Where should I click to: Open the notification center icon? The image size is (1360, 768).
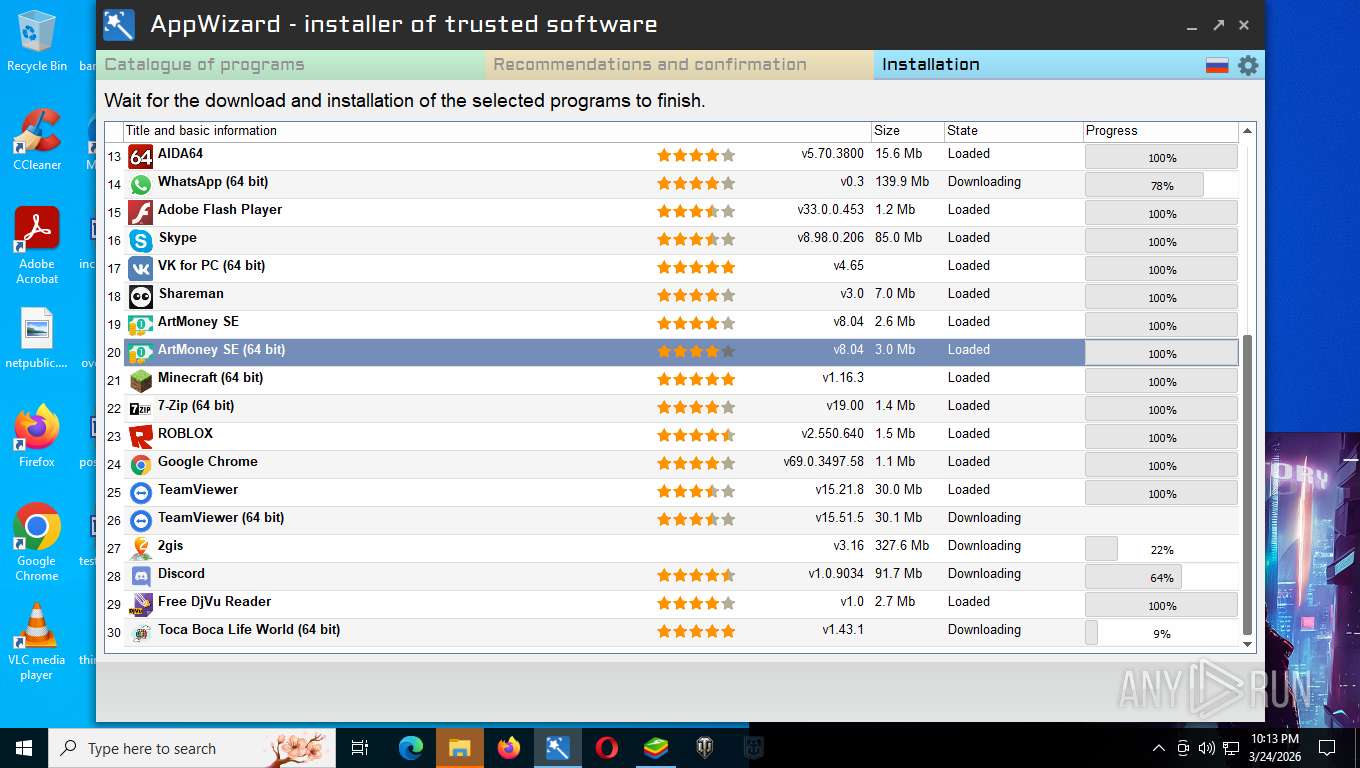pos(1327,747)
